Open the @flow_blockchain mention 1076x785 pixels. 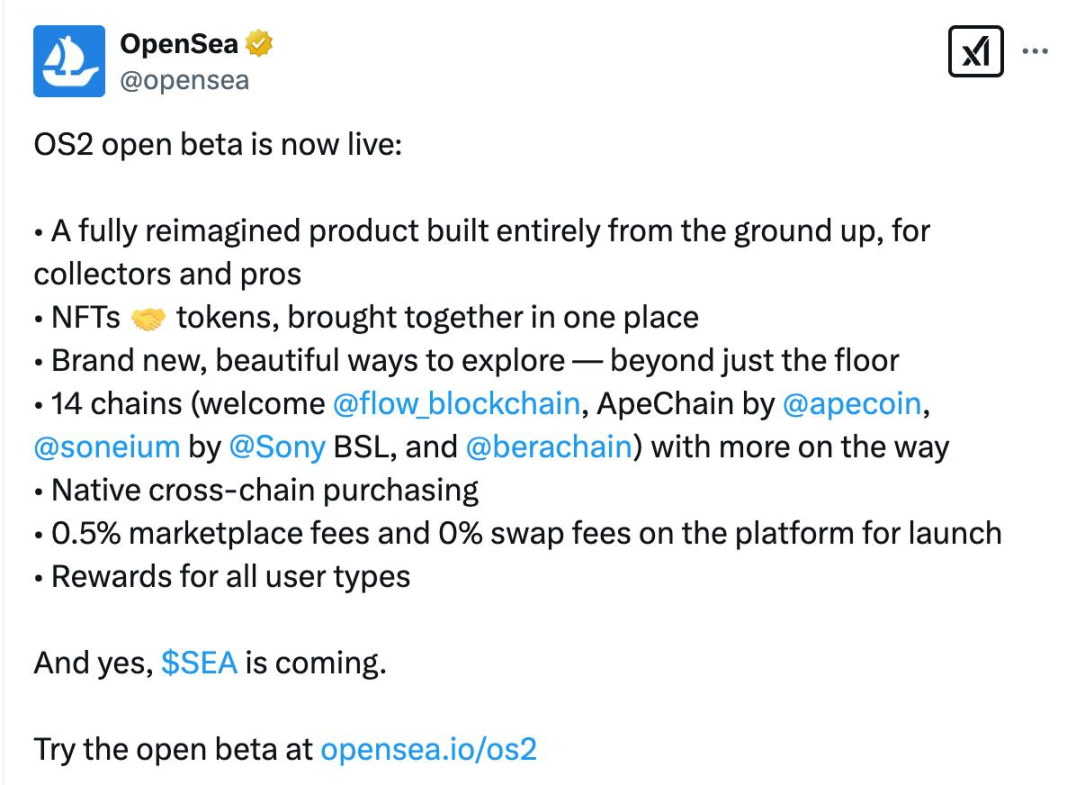point(454,404)
